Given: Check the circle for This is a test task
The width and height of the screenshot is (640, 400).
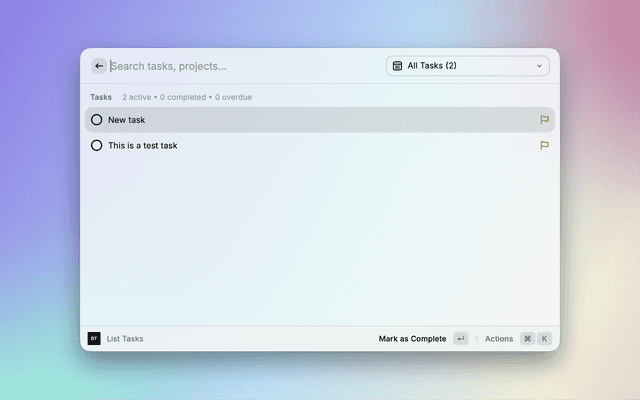Looking at the screenshot, I should 97,145.
